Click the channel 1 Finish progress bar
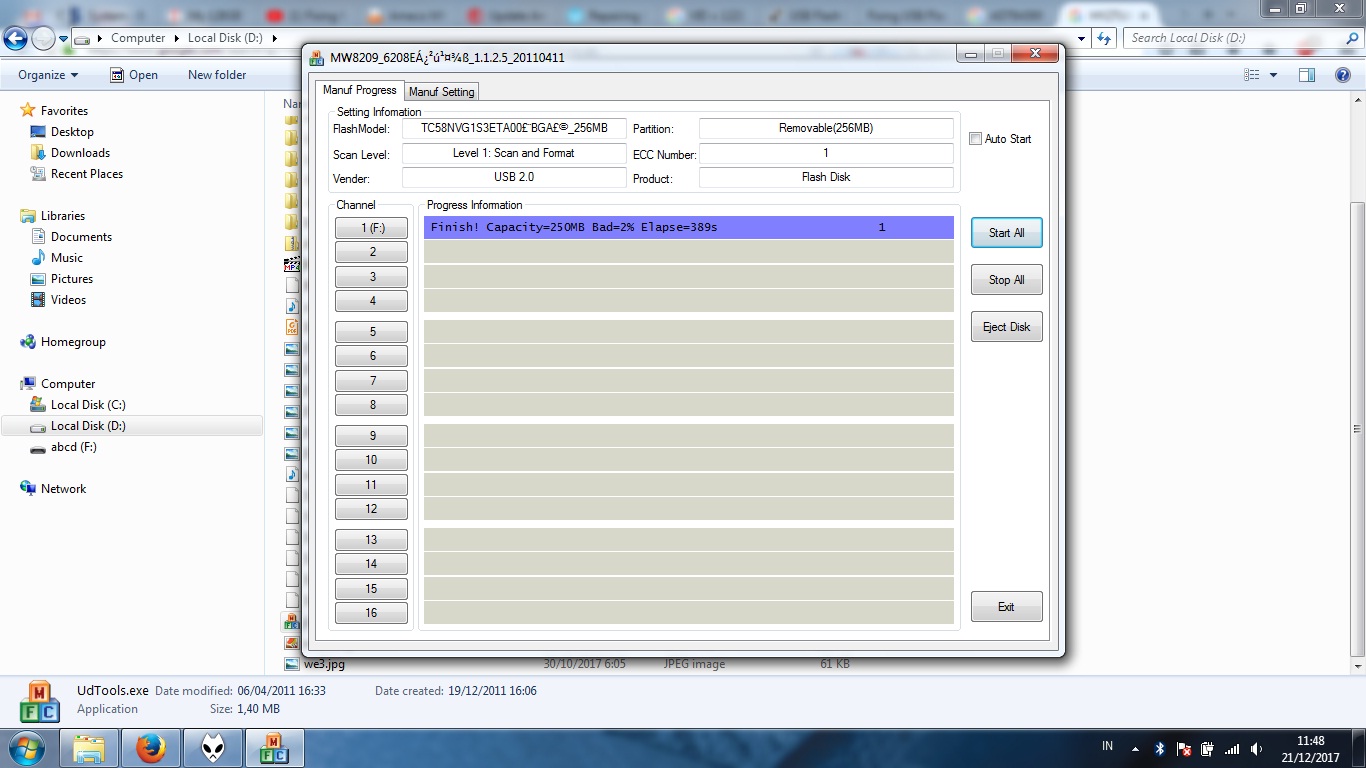The width and height of the screenshot is (1366, 768). coord(688,227)
